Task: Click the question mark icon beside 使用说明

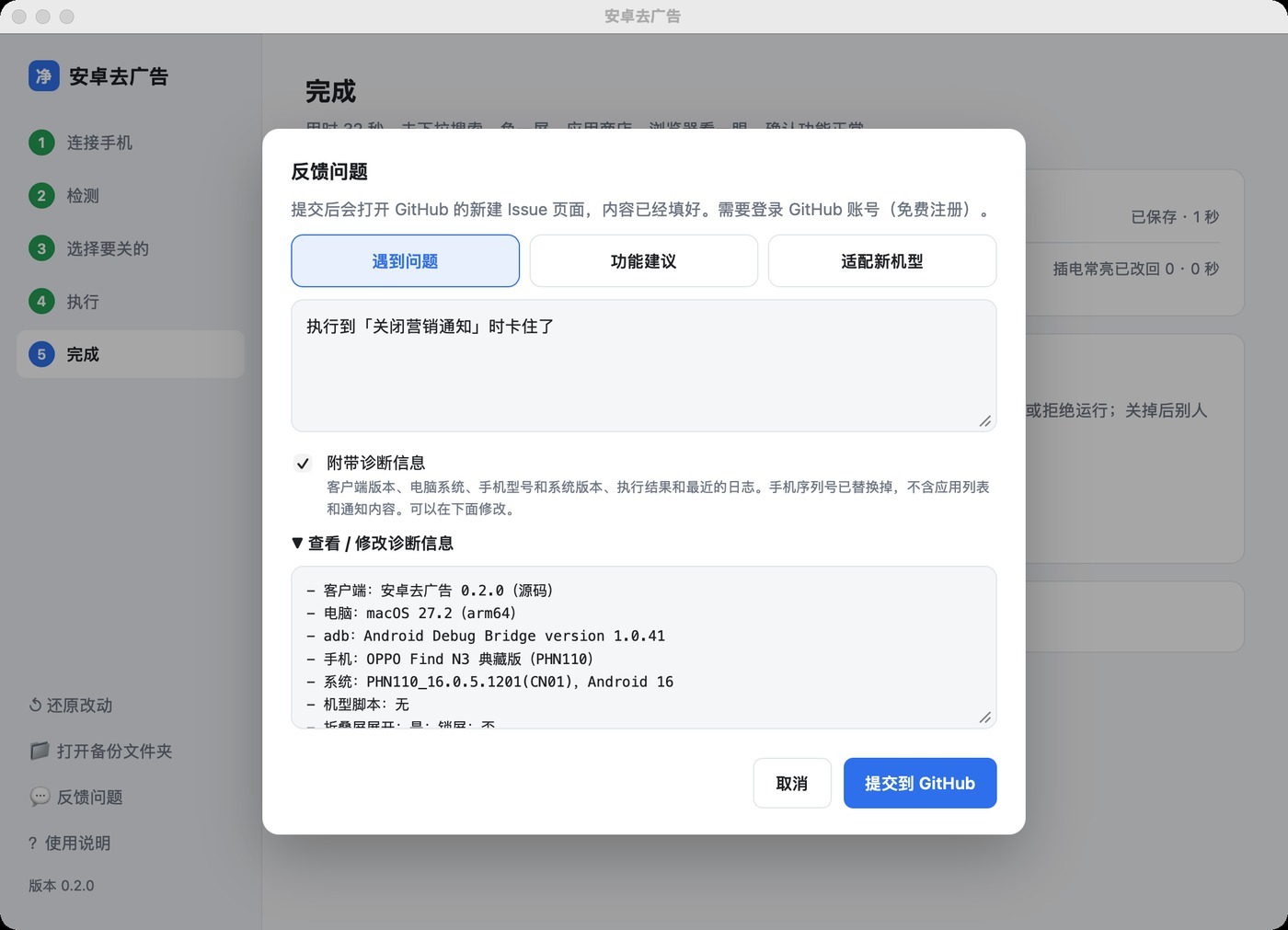Action: coord(33,843)
